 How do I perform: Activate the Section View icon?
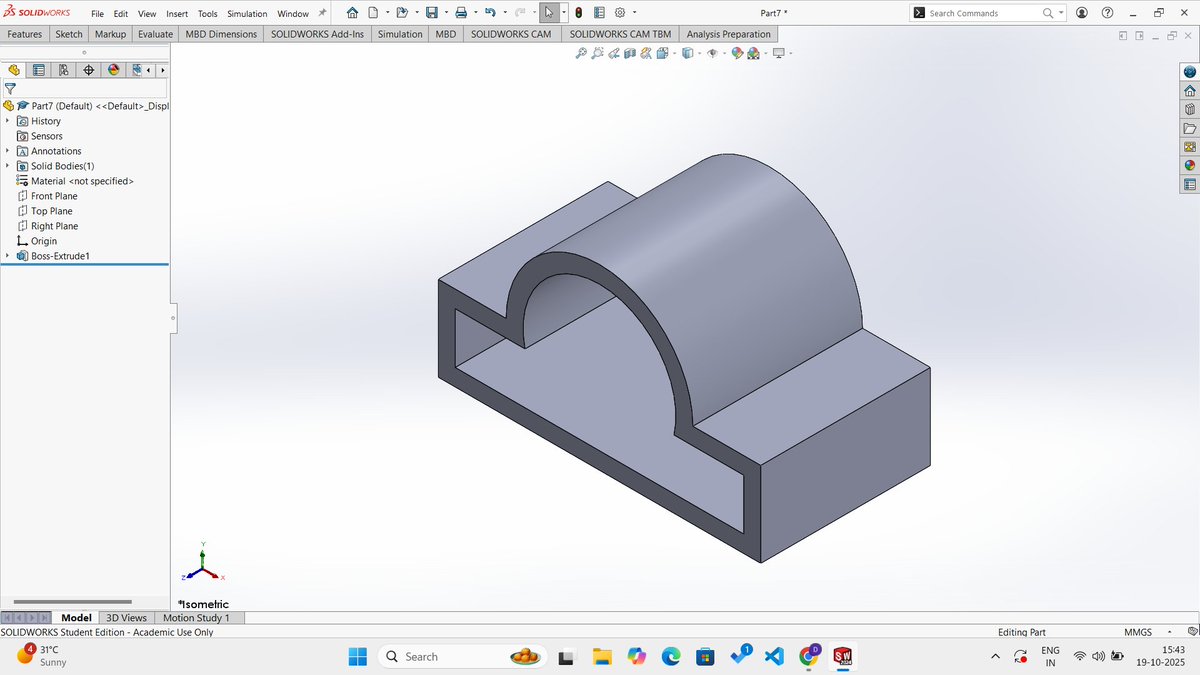tap(629, 53)
